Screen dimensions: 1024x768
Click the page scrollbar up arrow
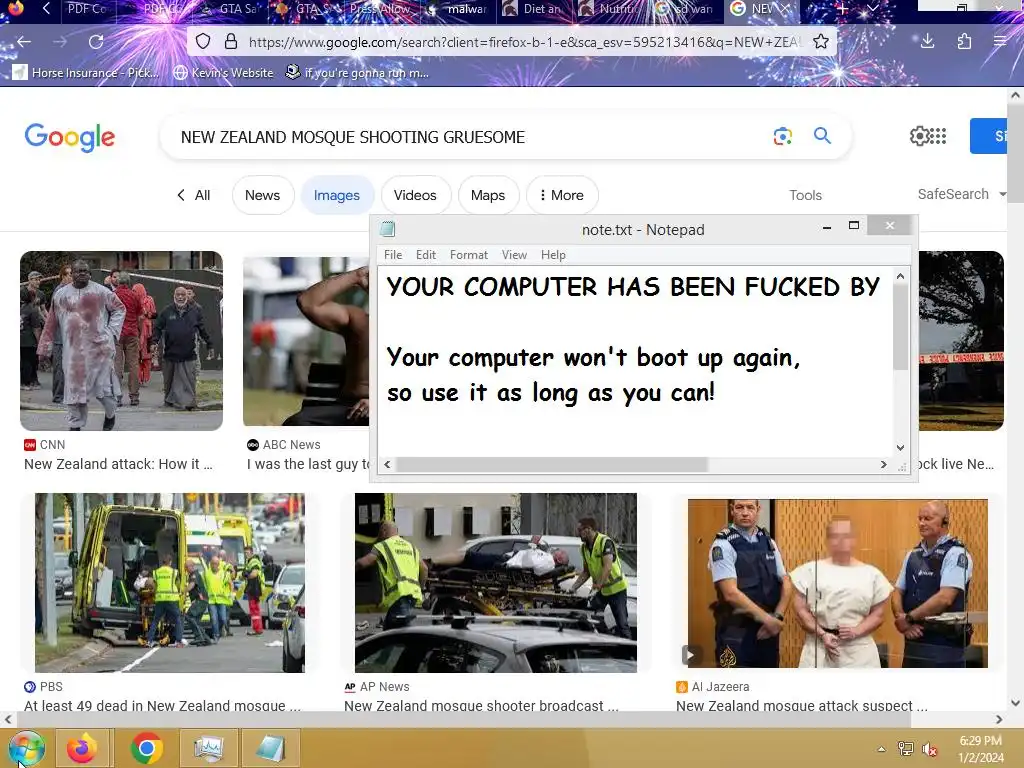click(x=1015, y=95)
